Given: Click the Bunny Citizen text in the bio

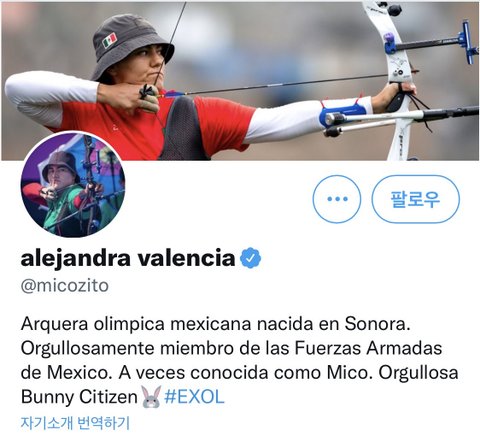Looking at the screenshot, I should coord(79,397).
